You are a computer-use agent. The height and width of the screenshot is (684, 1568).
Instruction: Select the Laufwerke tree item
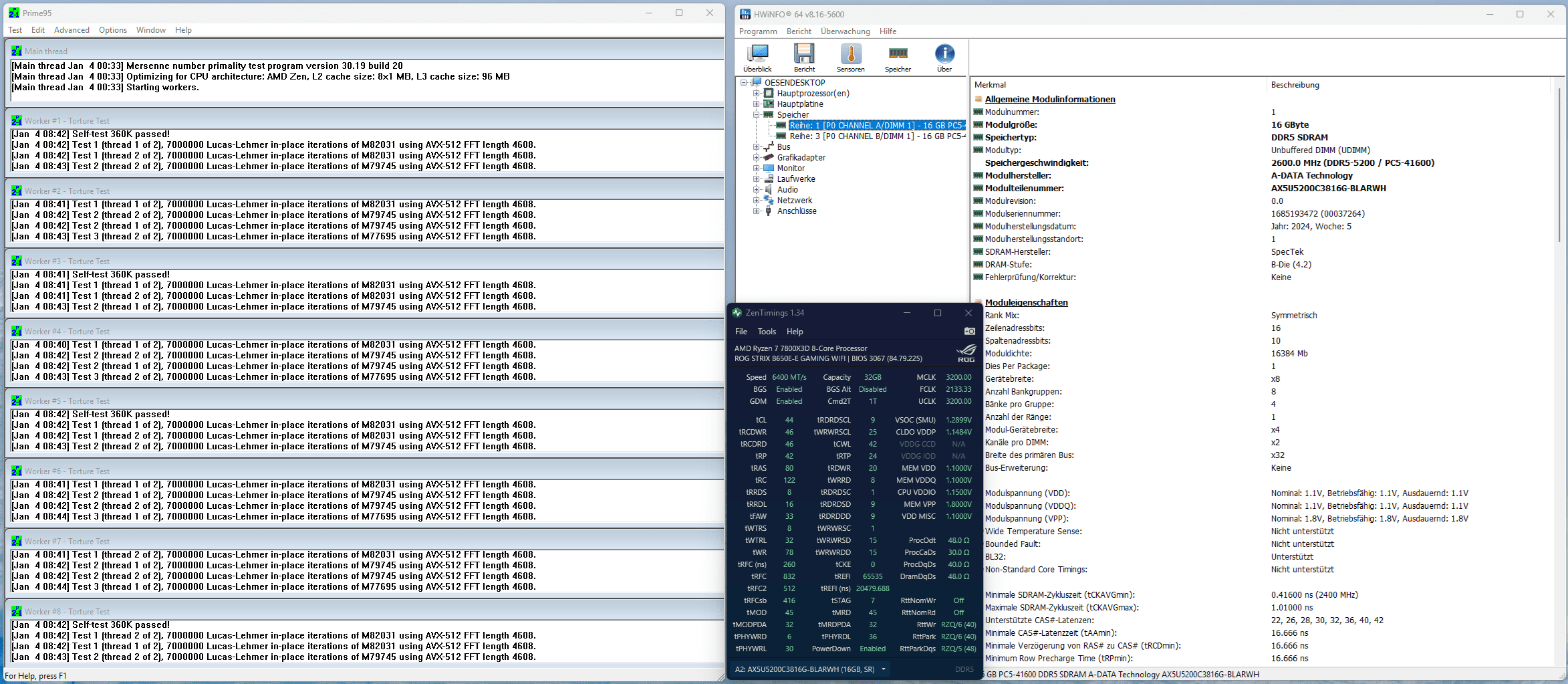coord(795,179)
